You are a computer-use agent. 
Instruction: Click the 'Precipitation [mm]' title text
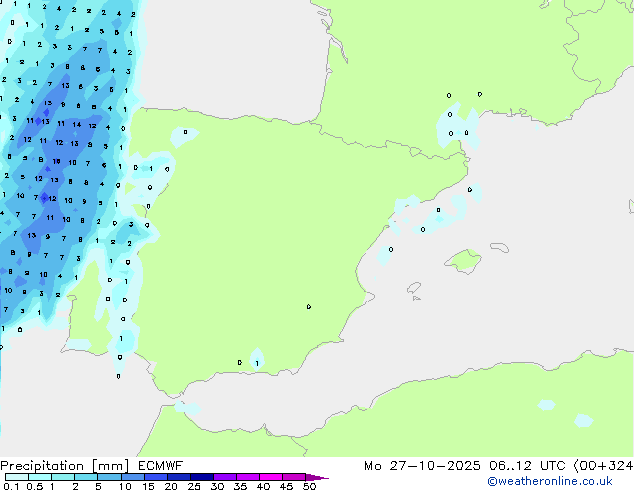(65, 466)
